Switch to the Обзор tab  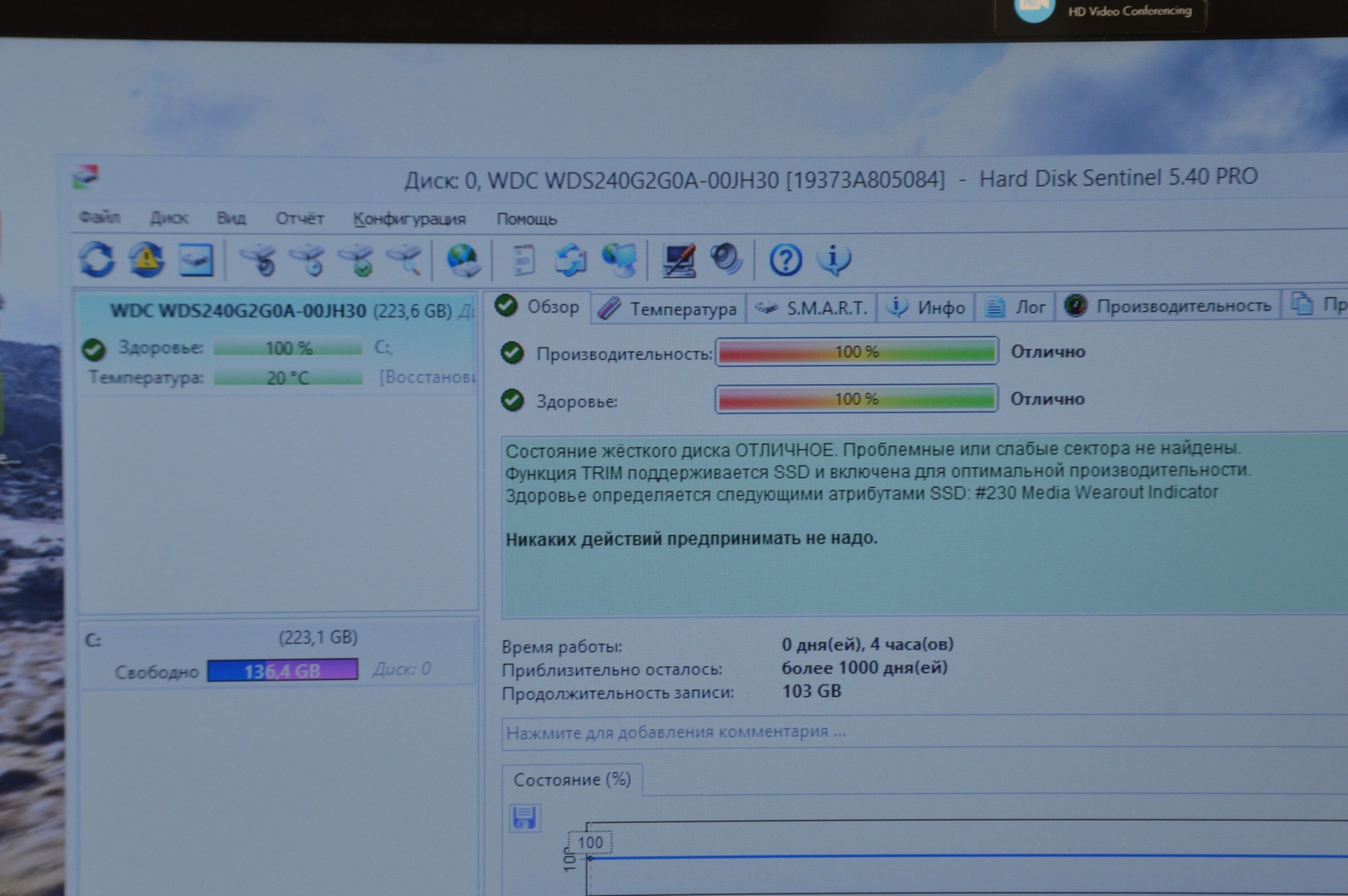(x=538, y=307)
